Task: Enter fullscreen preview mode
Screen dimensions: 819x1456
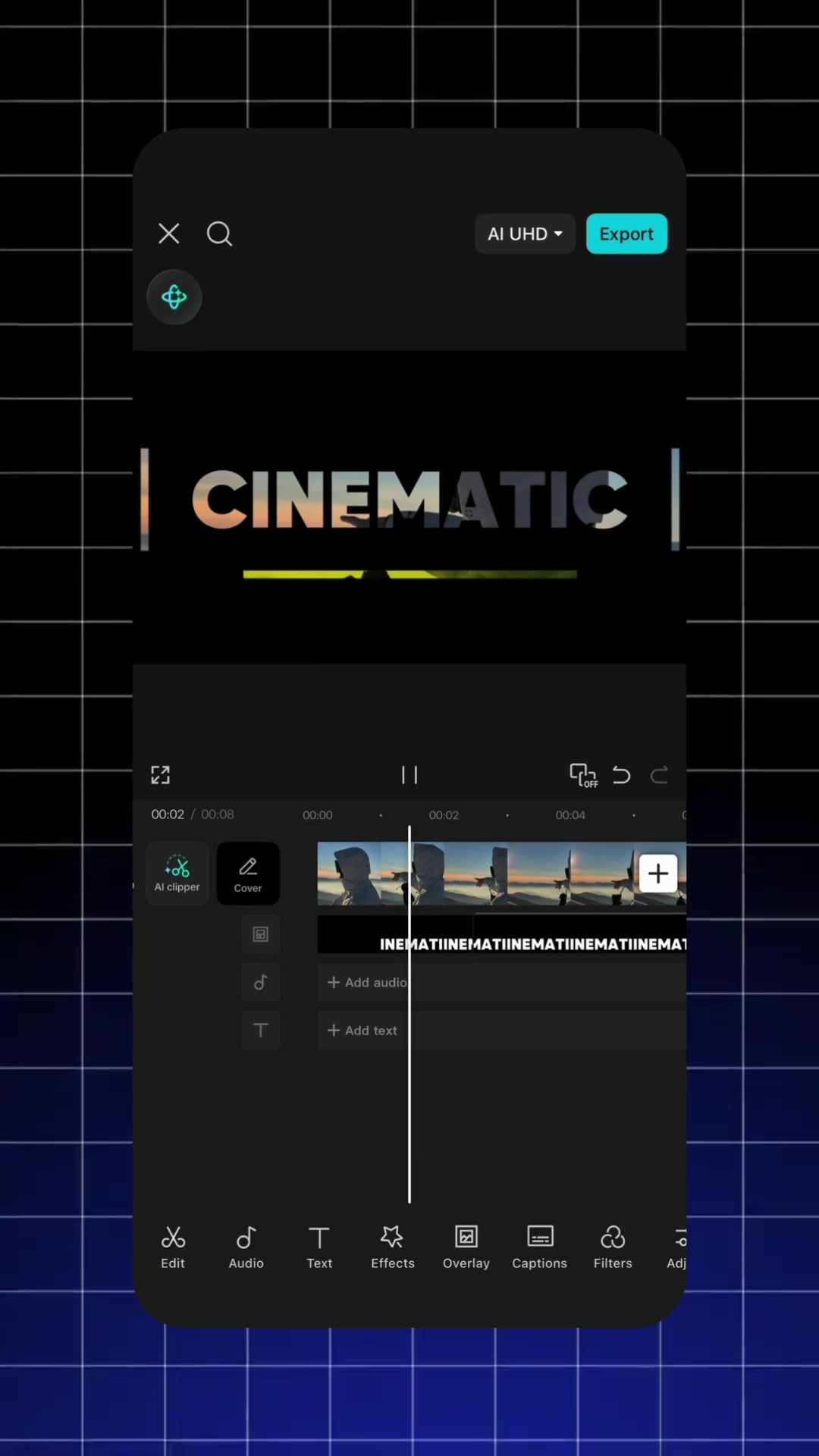Action: pyautogui.click(x=160, y=774)
